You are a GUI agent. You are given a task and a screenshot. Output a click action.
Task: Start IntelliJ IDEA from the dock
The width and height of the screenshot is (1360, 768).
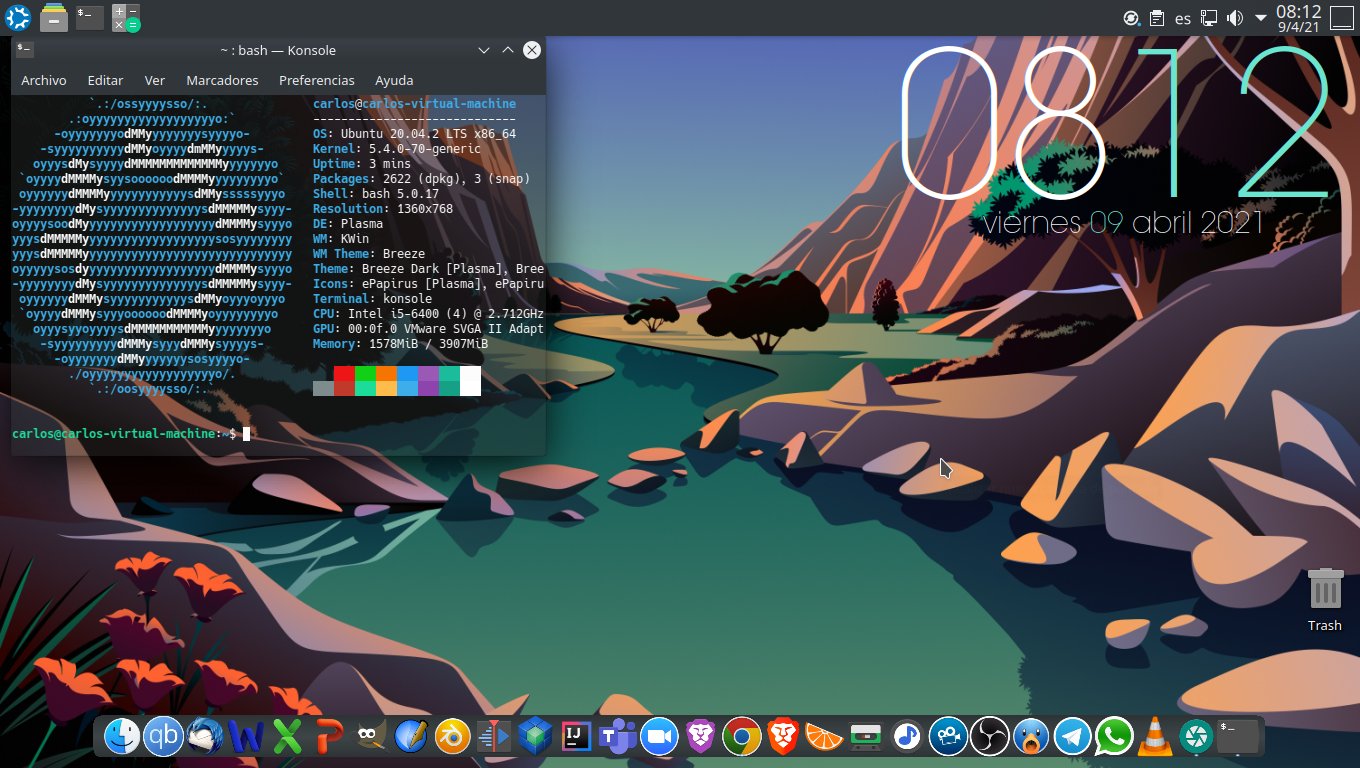coord(575,737)
